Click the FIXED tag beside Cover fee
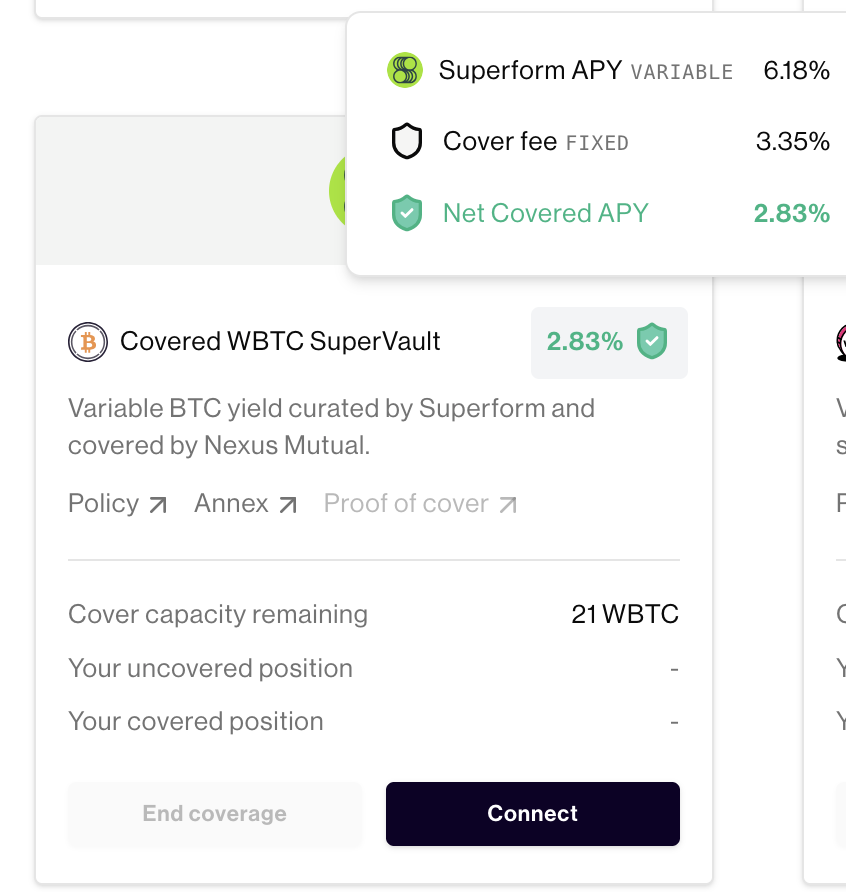This screenshot has height=892, width=846. click(x=597, y=143)
